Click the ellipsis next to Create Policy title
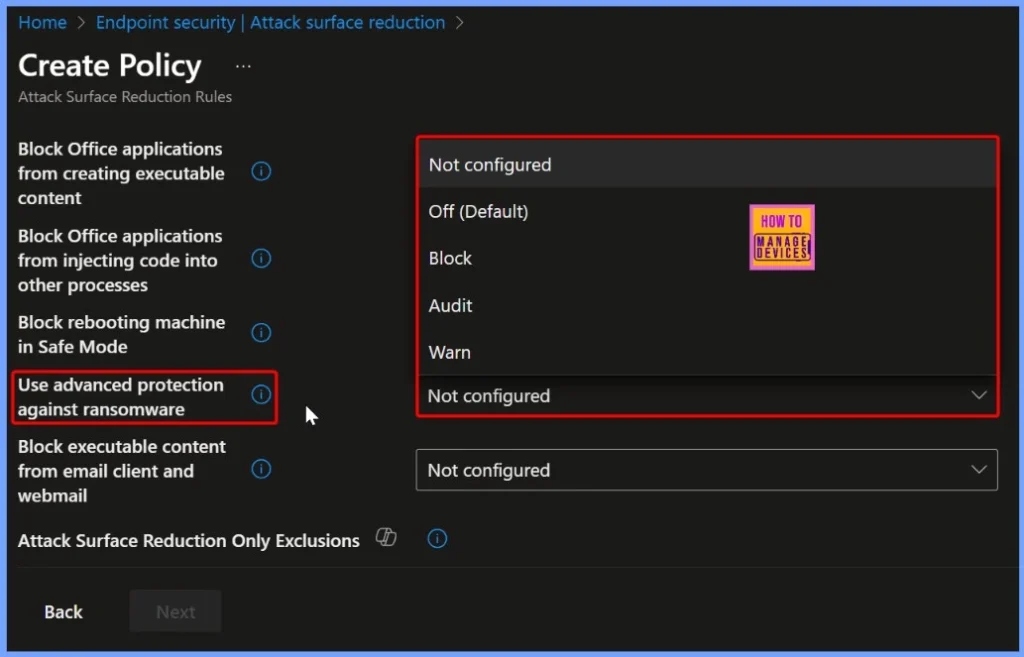 pyautogui.click(x=242, y=66)
